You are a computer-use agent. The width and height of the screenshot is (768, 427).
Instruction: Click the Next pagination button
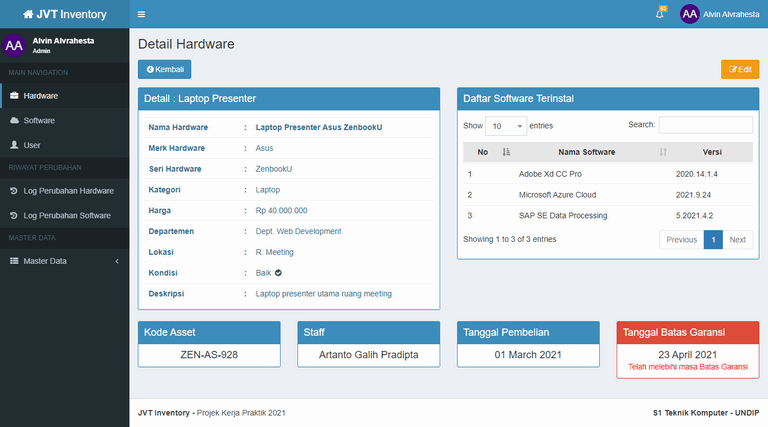click(738, 239)
